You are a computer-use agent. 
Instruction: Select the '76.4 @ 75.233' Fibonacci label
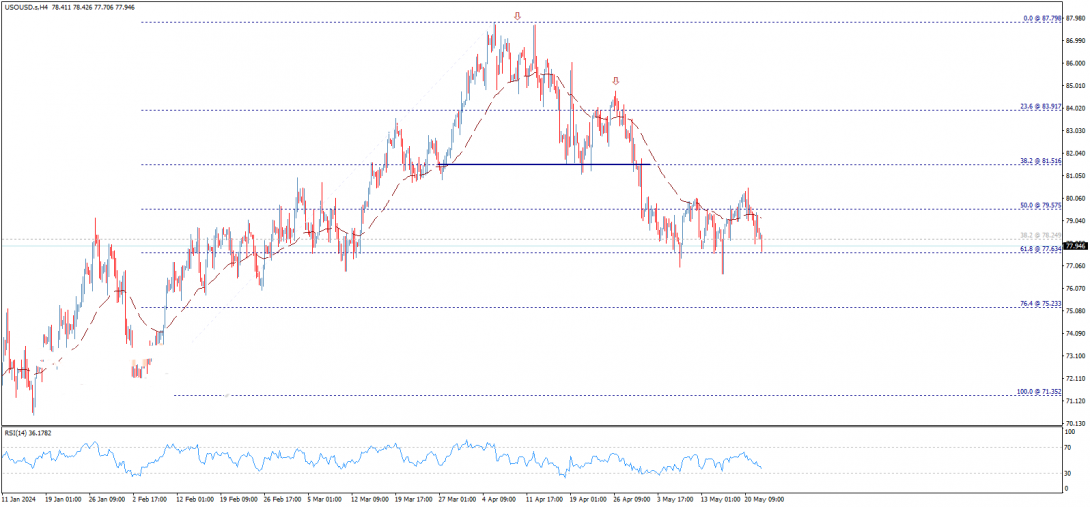pyautogui.click(x=1040, y=303)
